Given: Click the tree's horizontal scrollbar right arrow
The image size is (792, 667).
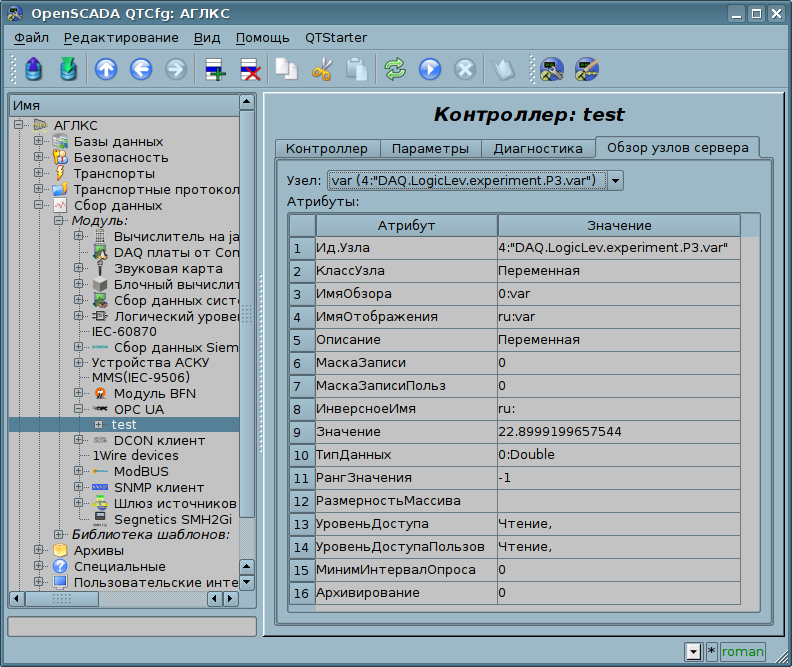Looking at the screenshot, I should (x=230, y=599).
